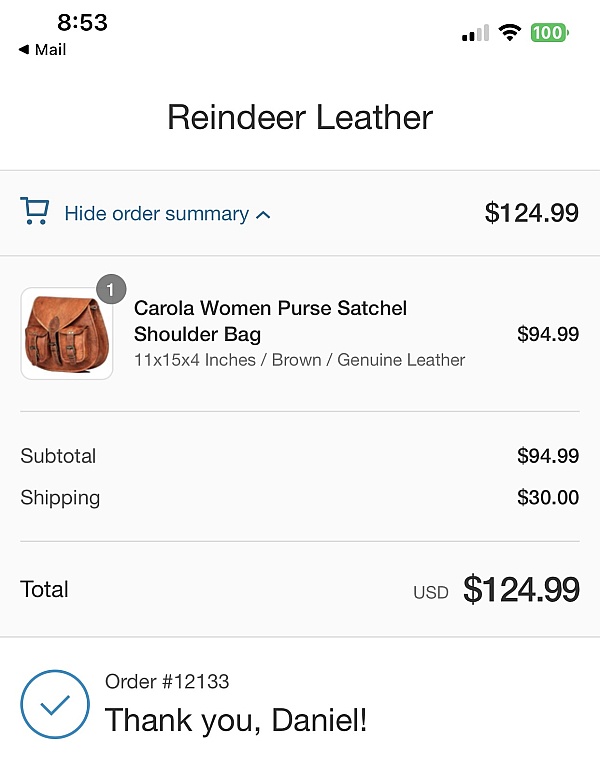Tap the 8:53 clock in status bar
The width and height of the screenshot is (600, 757).
[x=83, y=22]
